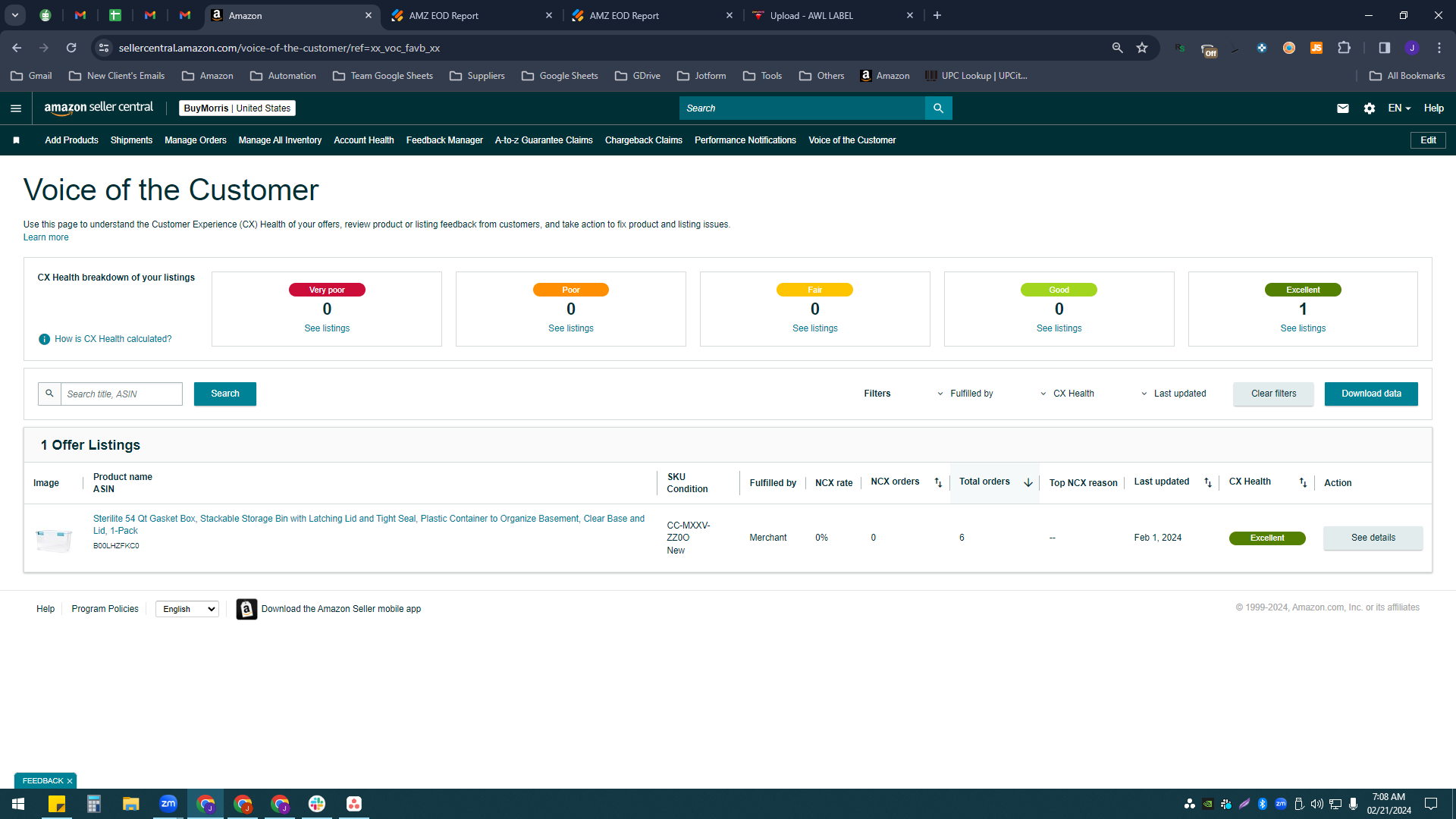This screenshot has width=1456, height=819.
Task: Open the settings gear icon
Action: coord(1370,108)
